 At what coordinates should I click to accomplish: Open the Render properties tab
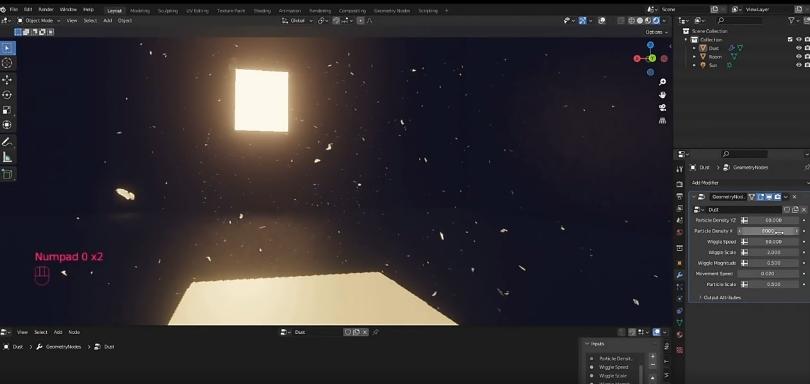coord(680,185)
